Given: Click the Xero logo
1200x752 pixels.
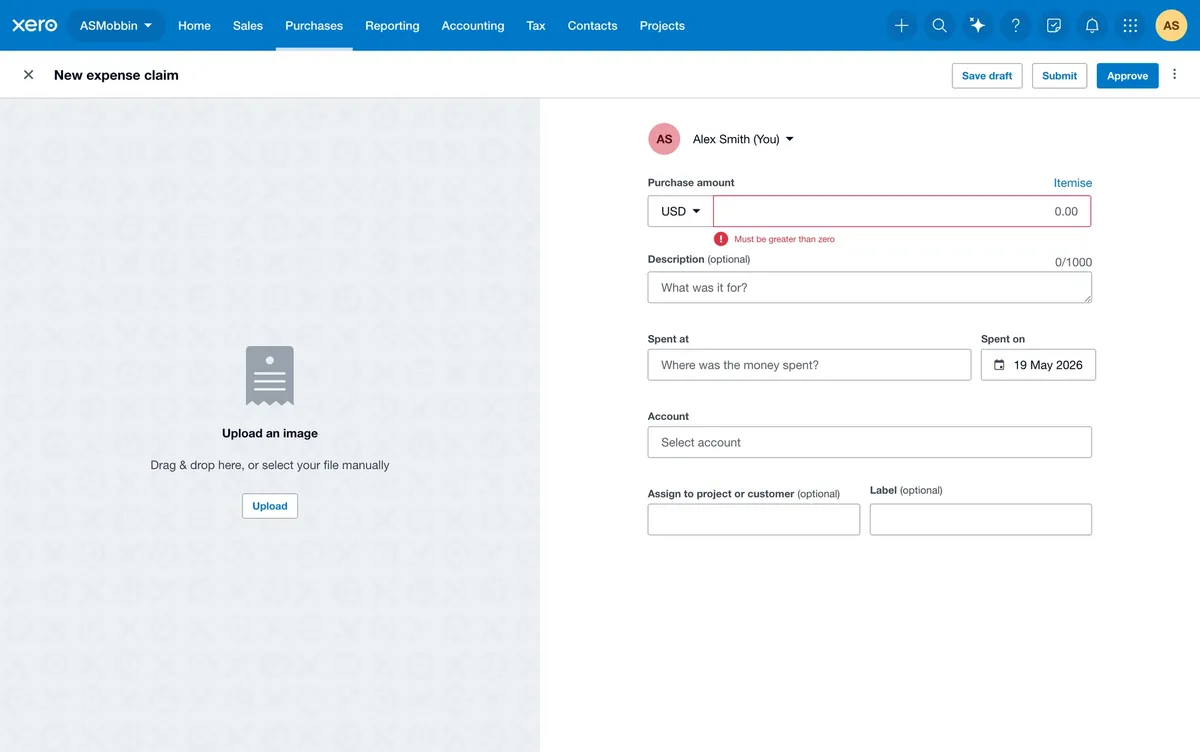Looking at the screenshot, I should [35, 25].
